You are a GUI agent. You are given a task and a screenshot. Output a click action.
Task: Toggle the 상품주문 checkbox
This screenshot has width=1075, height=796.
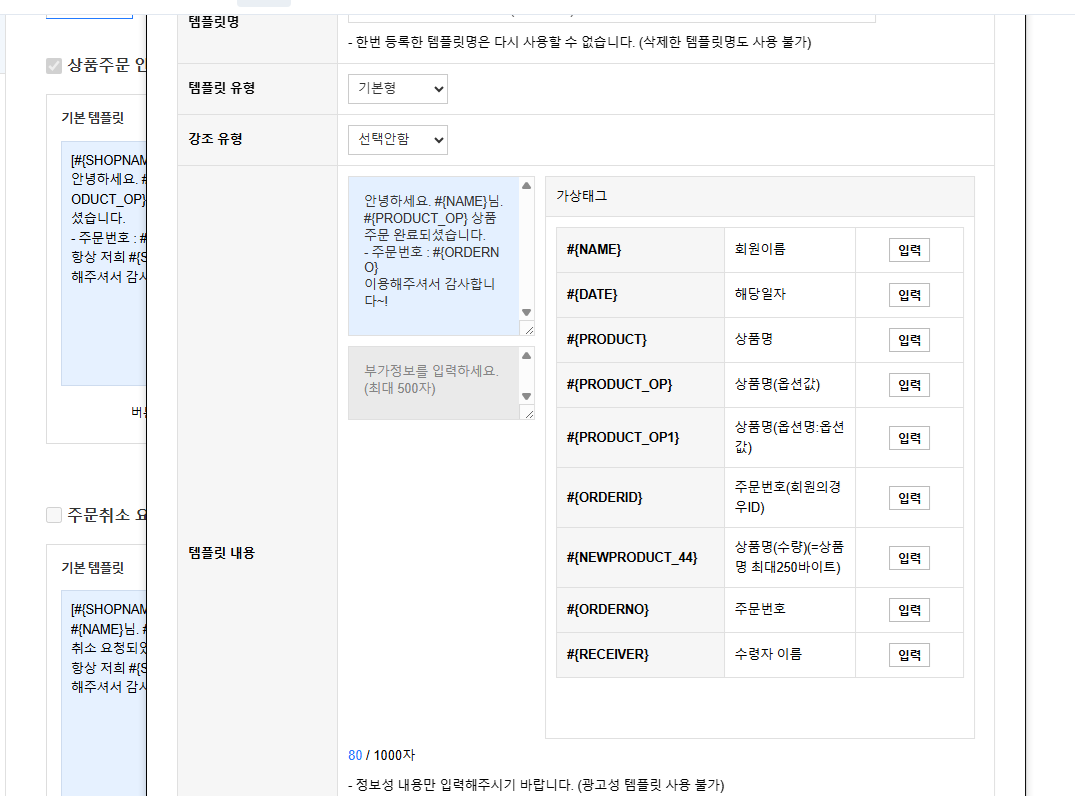click(54, 66)
